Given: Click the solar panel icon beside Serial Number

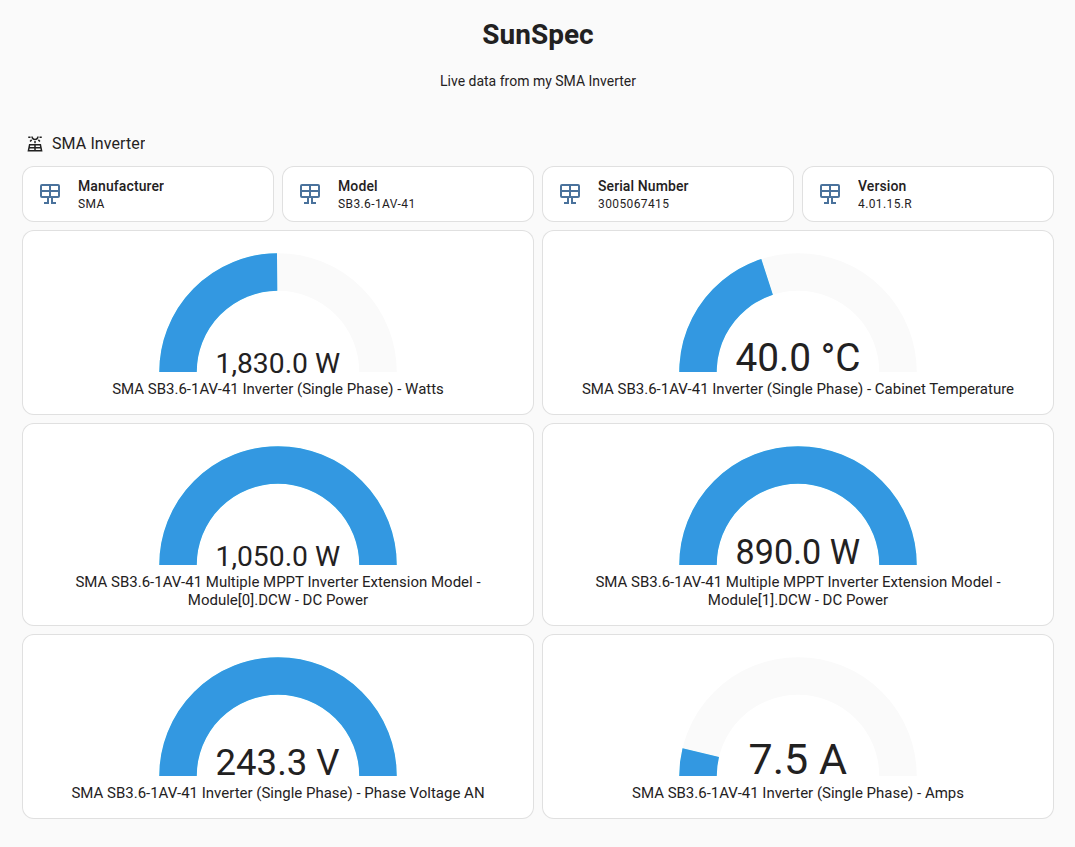Looking at the screenshot, I should 570,194.
